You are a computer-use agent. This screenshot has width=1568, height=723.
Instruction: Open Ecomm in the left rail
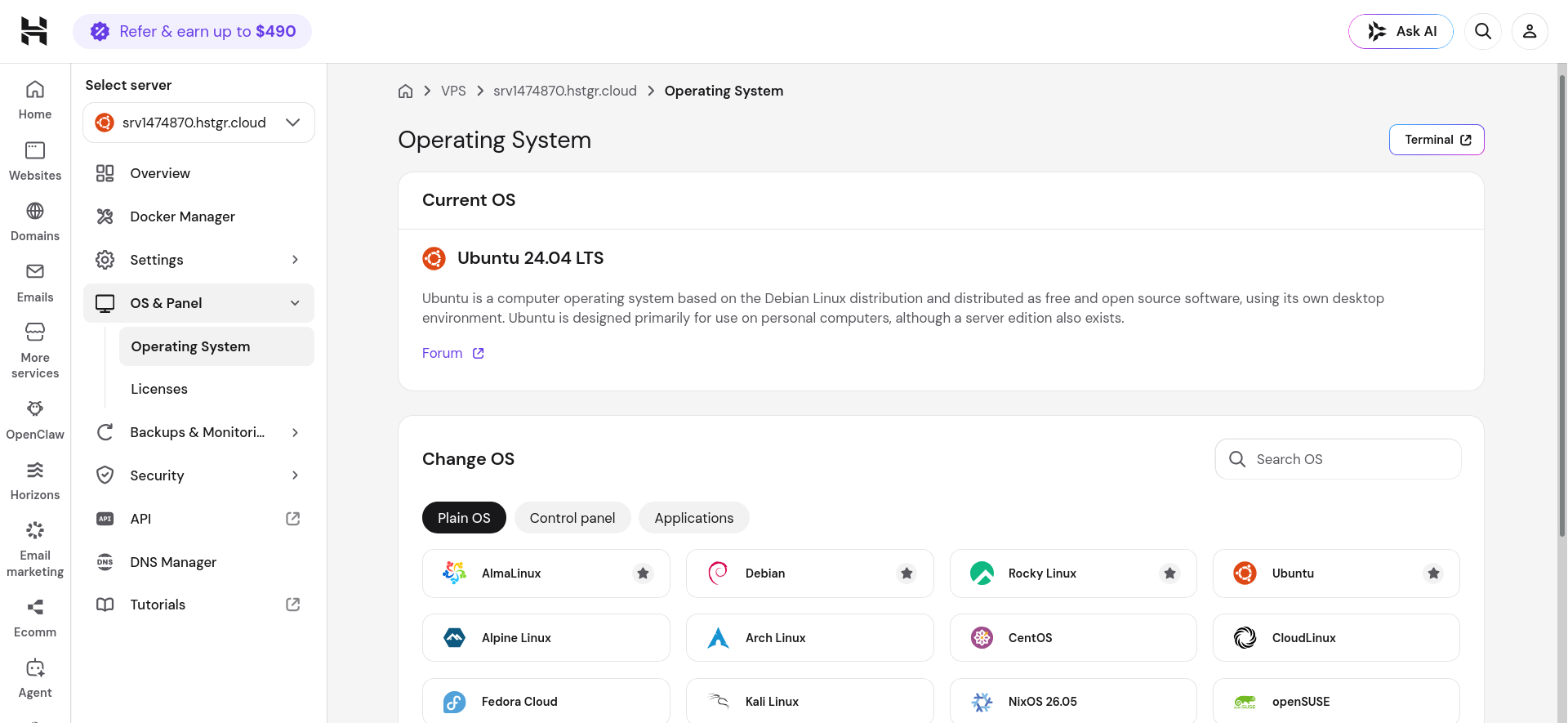click(x=35, y=618)
